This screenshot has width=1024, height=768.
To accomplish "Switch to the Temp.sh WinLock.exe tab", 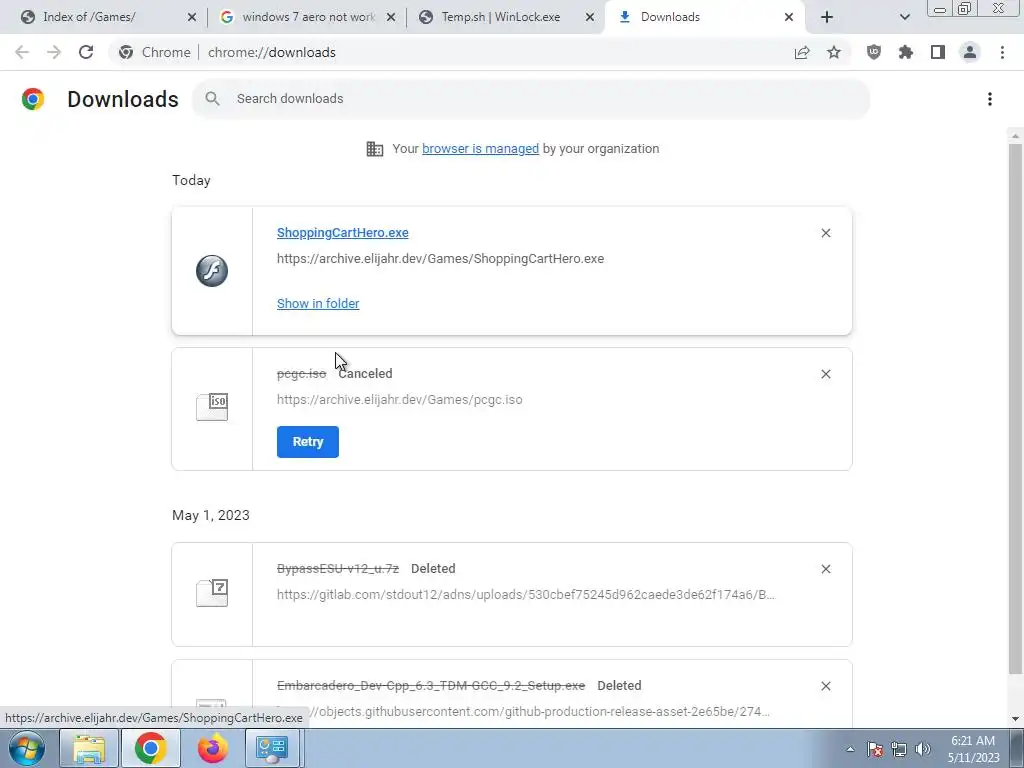I will pyautogui.click(x=501, y=17).
